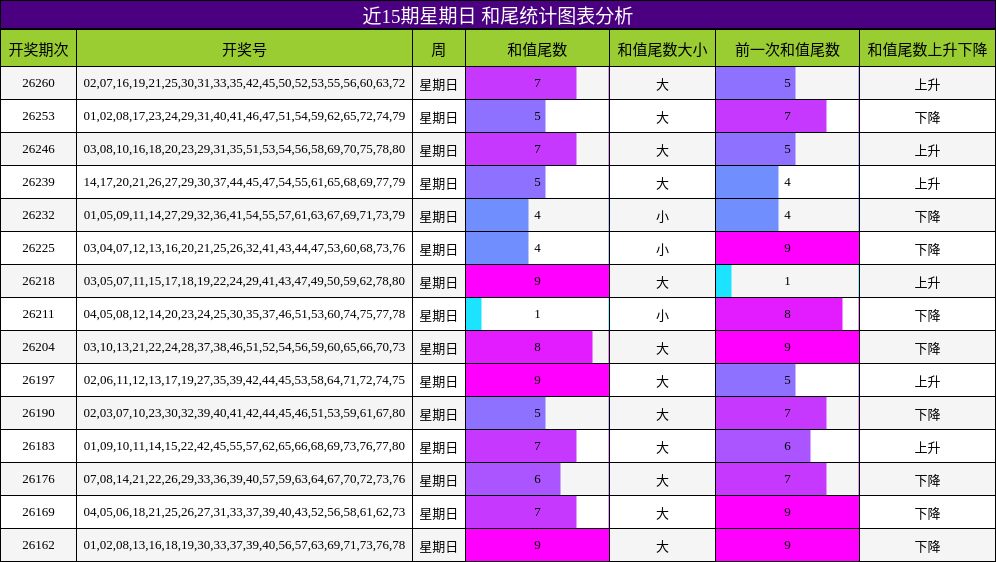Click the 大 size value in row 26260
Image resolution: width=996 pixels, height=562 pixels.
click(x=663, y=84)
